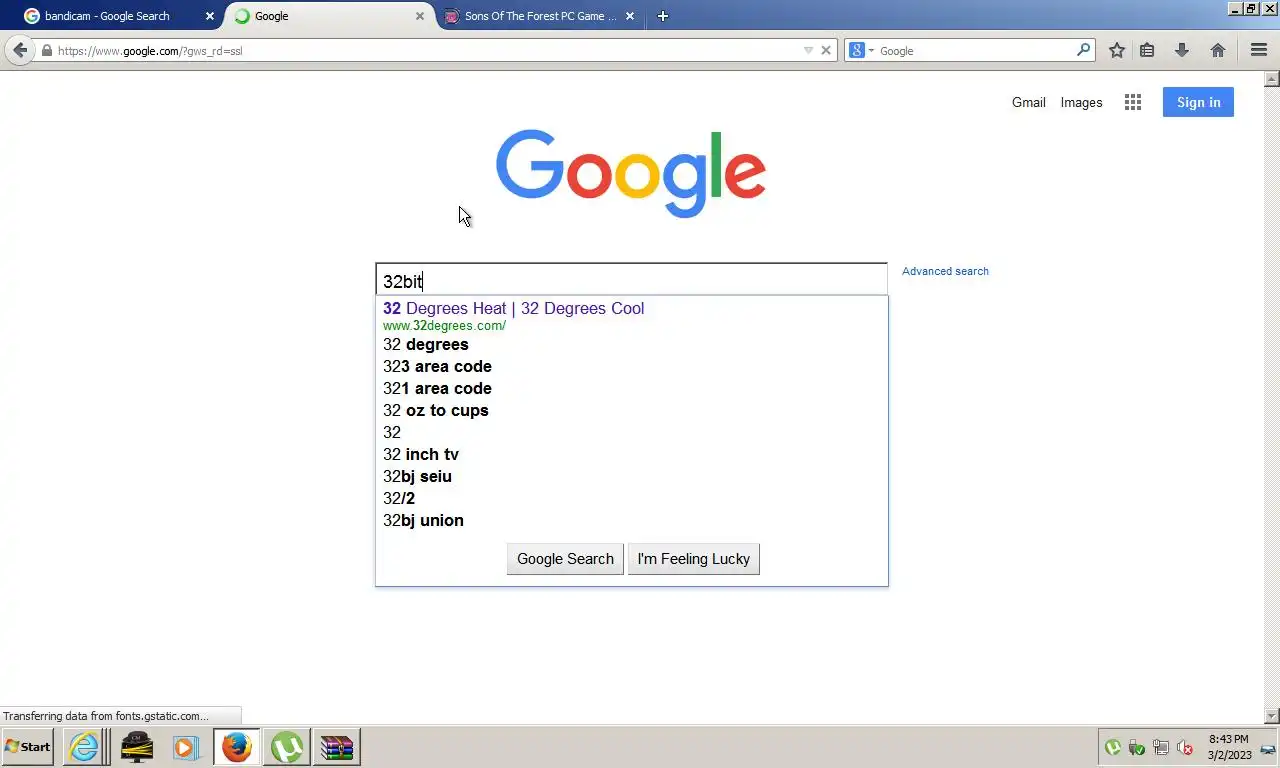Open the black printer-like taskbar icon
The height and width of the screenshot is (768, 1280).
(x=136, y=747)
